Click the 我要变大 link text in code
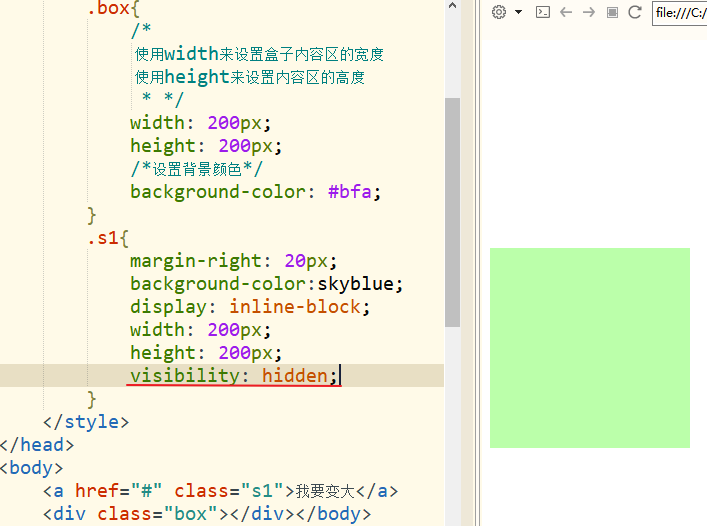The image size is (707, 526). 326,491
